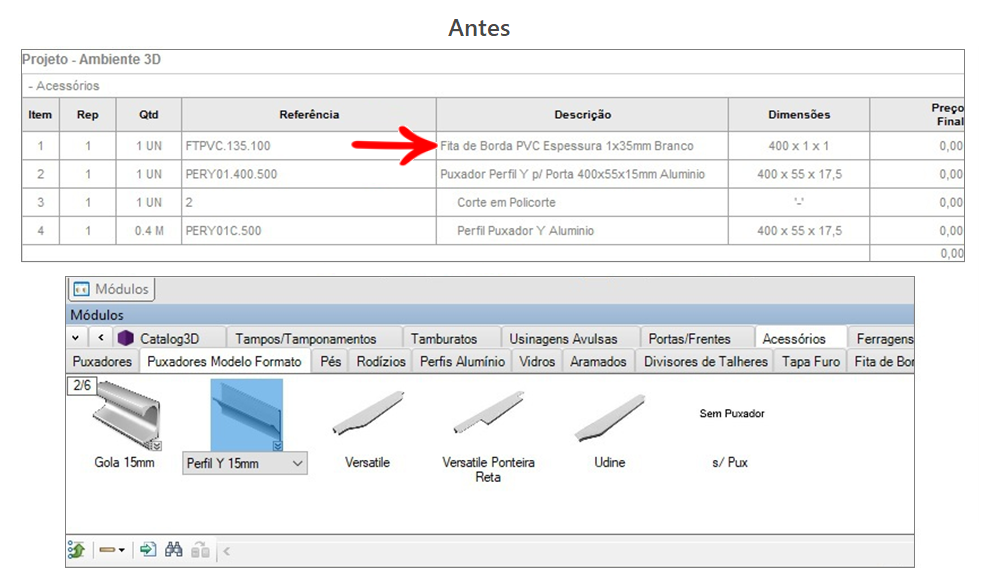
Task: Switch to the Catalog3D tab
Action: click(x=169, y=339)
